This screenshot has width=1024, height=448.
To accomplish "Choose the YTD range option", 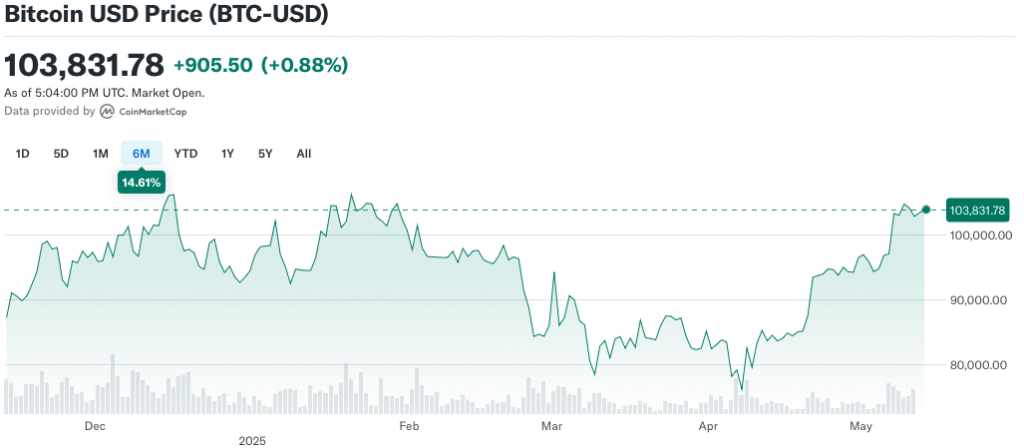I will click(185, 153).
